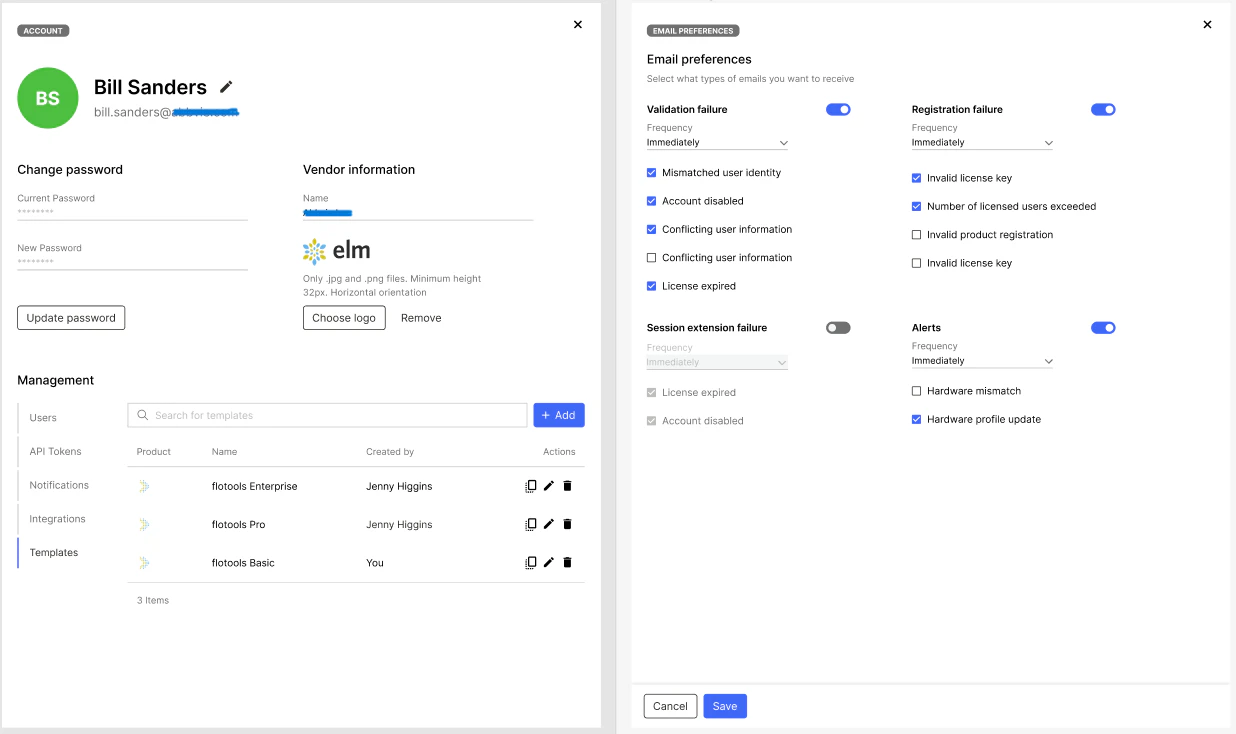Screen dimensions: 1236x734
Task: Click the trash icon for flotools Pro
Action: pos(567,524)
